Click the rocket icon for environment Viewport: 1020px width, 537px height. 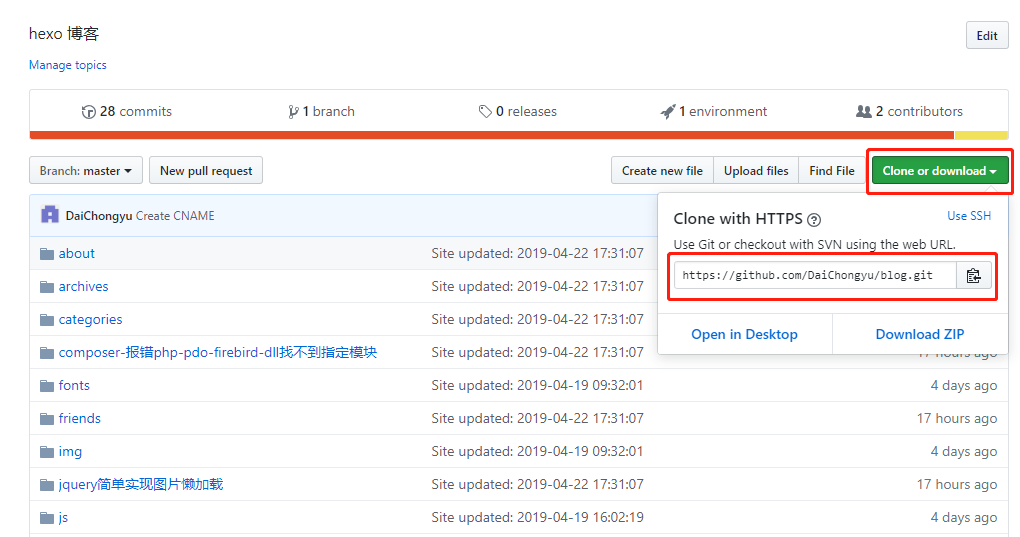pyautogui.click(x=668, y=112)
